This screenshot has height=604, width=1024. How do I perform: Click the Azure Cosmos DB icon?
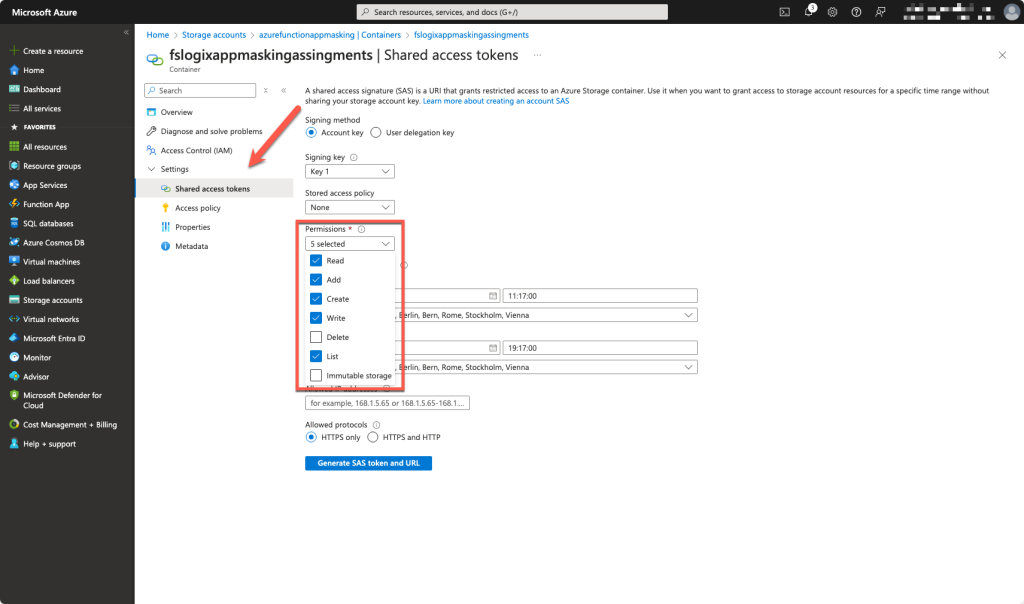(14, 242)
